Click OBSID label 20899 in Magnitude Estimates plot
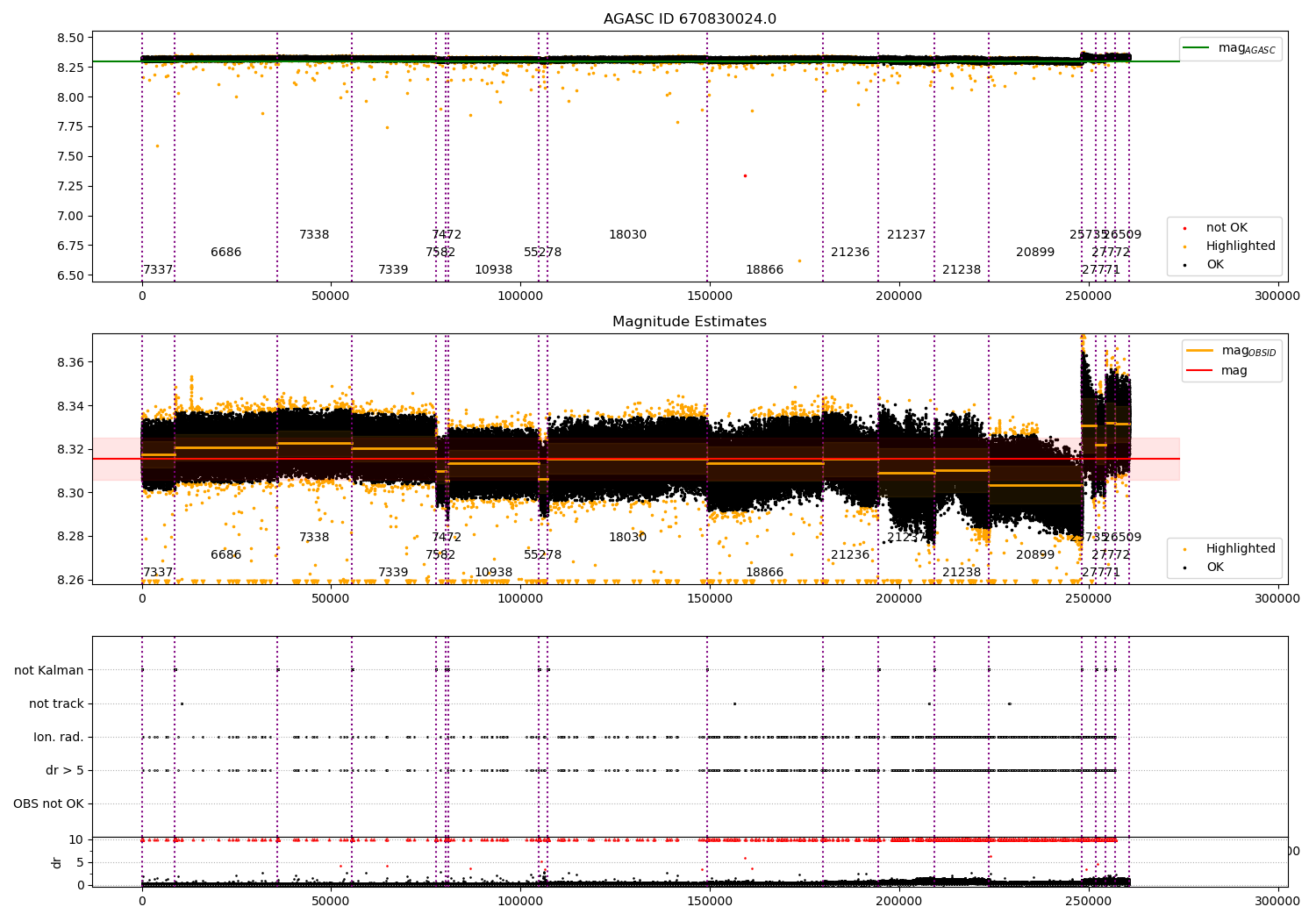Screen dimensions: 1316x921 pos(1035,554)
